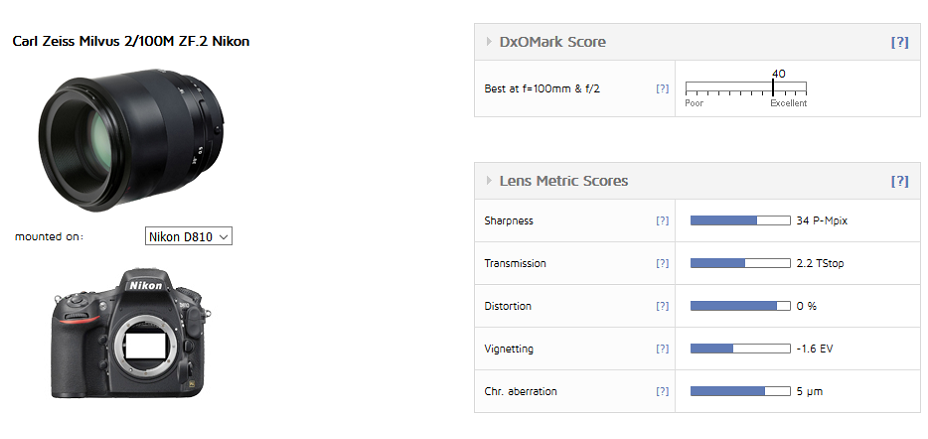Click the Carl Zeiss Milvus lens title
This screenshot has height=439, width=928.
click(x=131, y=42)
